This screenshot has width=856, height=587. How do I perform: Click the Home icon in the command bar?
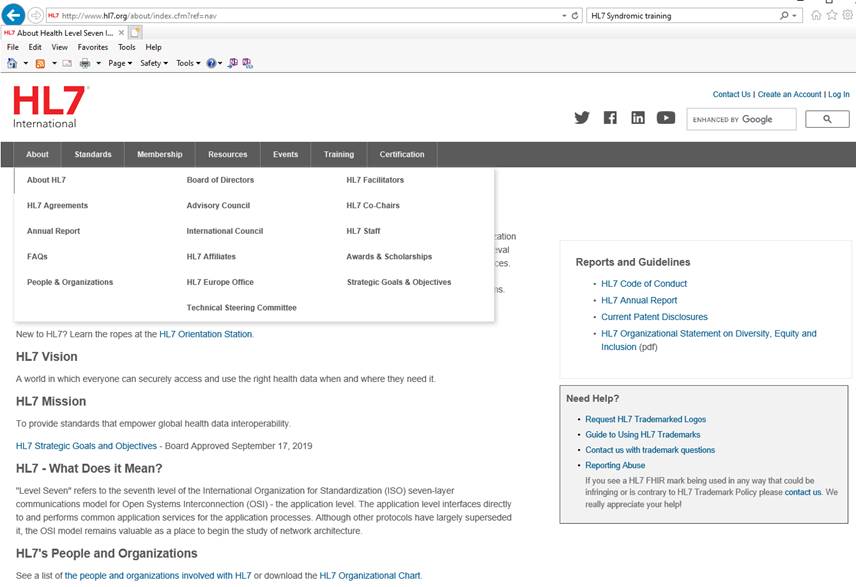point(12,63)
